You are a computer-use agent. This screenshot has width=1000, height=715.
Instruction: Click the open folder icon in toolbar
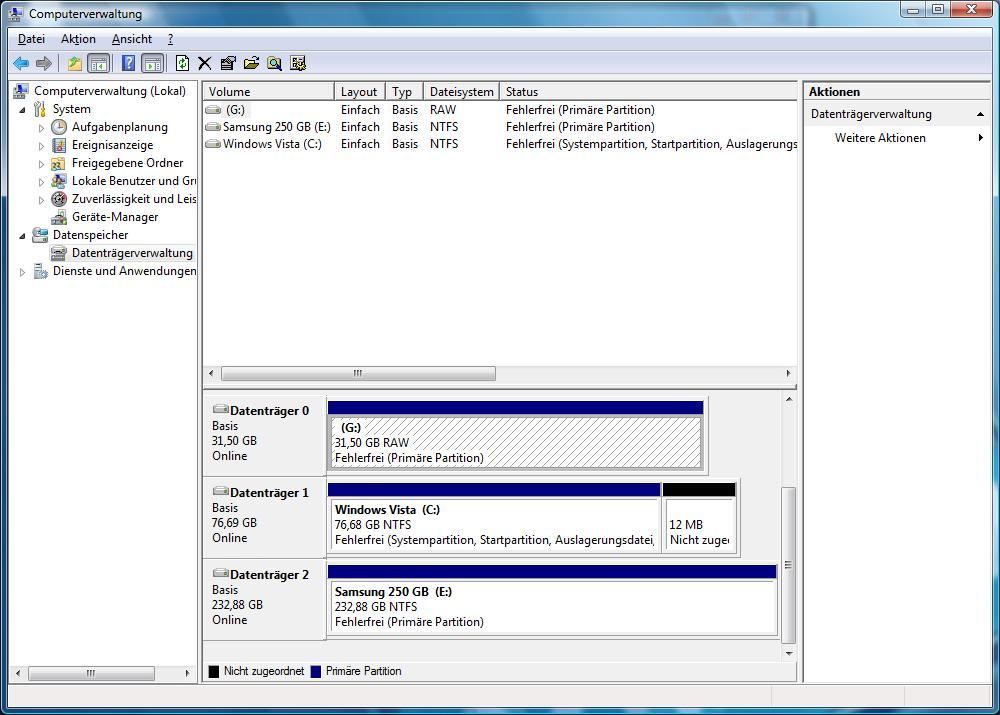(x=251, y=63)
